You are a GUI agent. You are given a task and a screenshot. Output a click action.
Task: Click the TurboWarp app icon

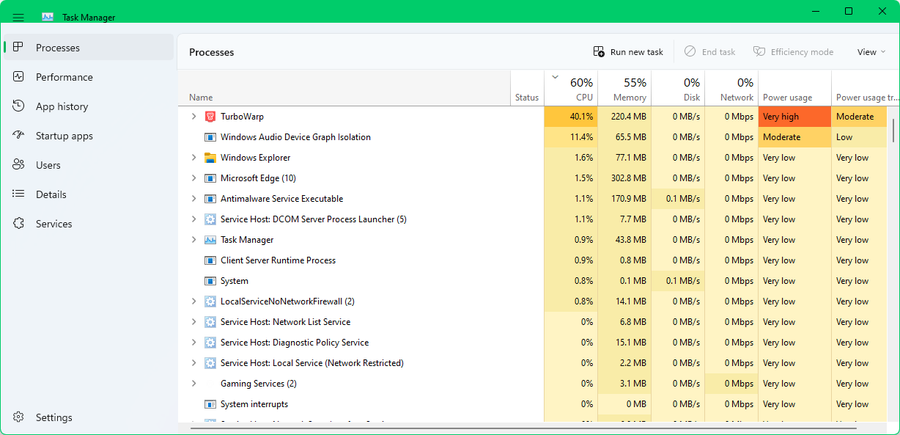pos(210,117)
